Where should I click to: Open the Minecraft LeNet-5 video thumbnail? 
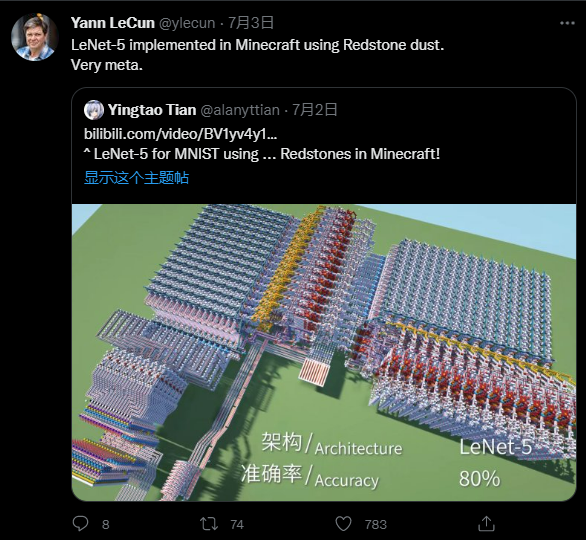tap(324, 352)
